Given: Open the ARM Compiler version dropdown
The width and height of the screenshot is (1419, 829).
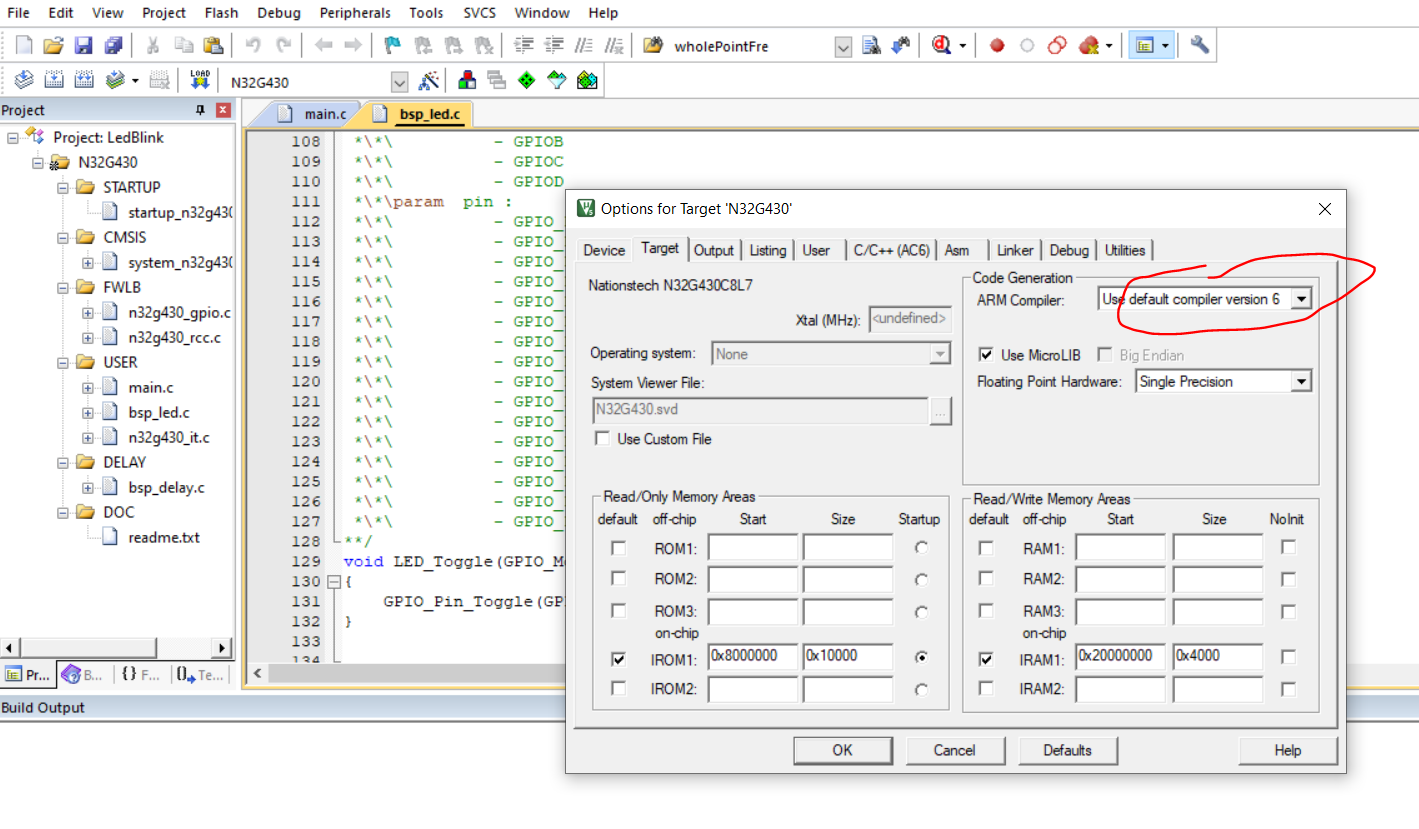Looking at the screenshot, I should [1300, 299].
